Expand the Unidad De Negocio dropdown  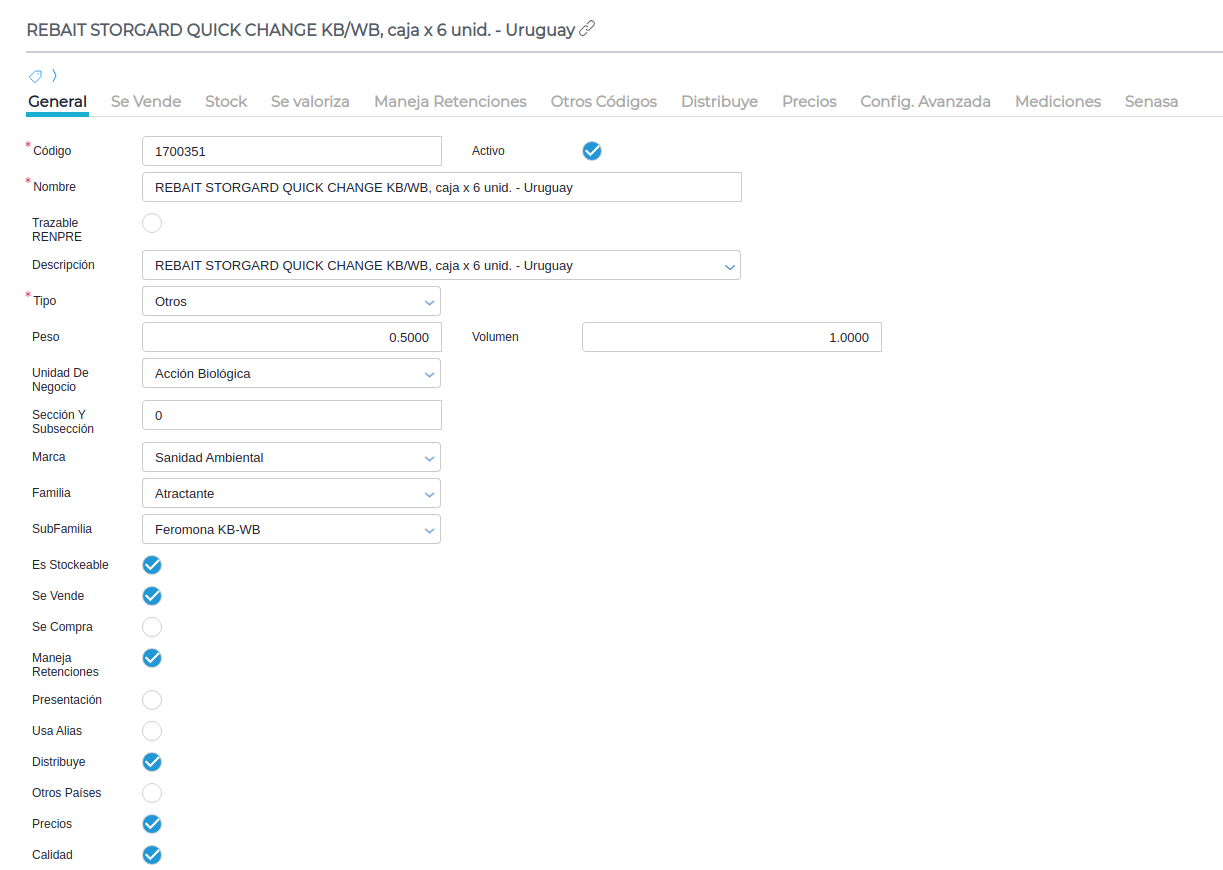(291, 373)
